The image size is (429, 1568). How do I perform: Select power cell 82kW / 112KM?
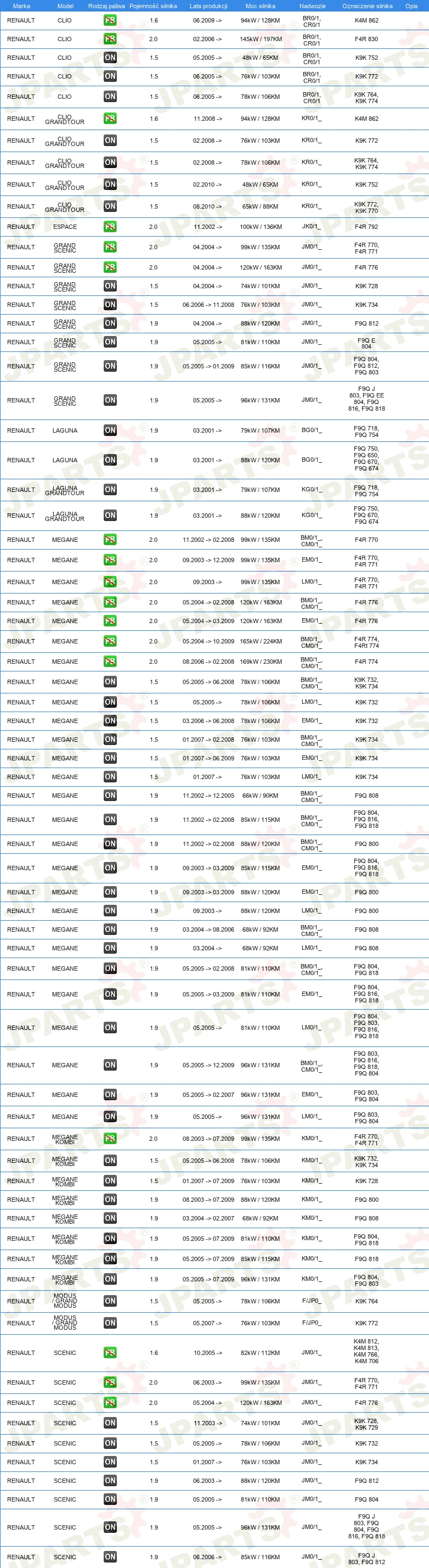click(261, 1353)
